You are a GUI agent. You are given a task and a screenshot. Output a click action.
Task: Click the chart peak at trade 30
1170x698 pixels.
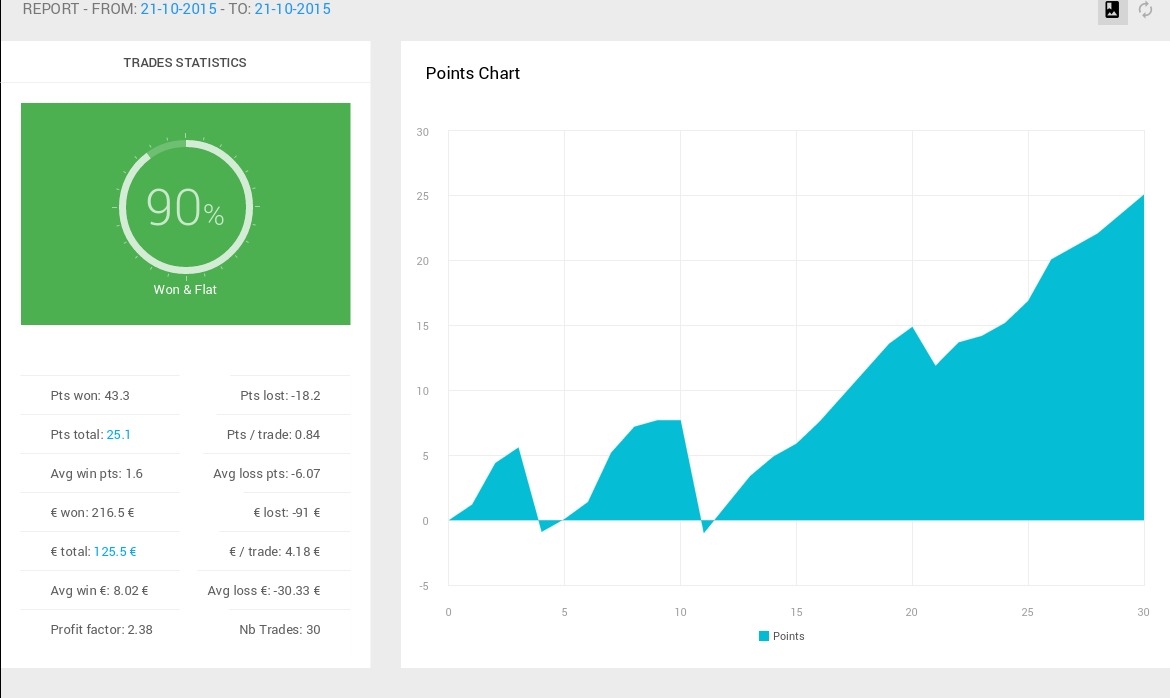(1143, 196)
